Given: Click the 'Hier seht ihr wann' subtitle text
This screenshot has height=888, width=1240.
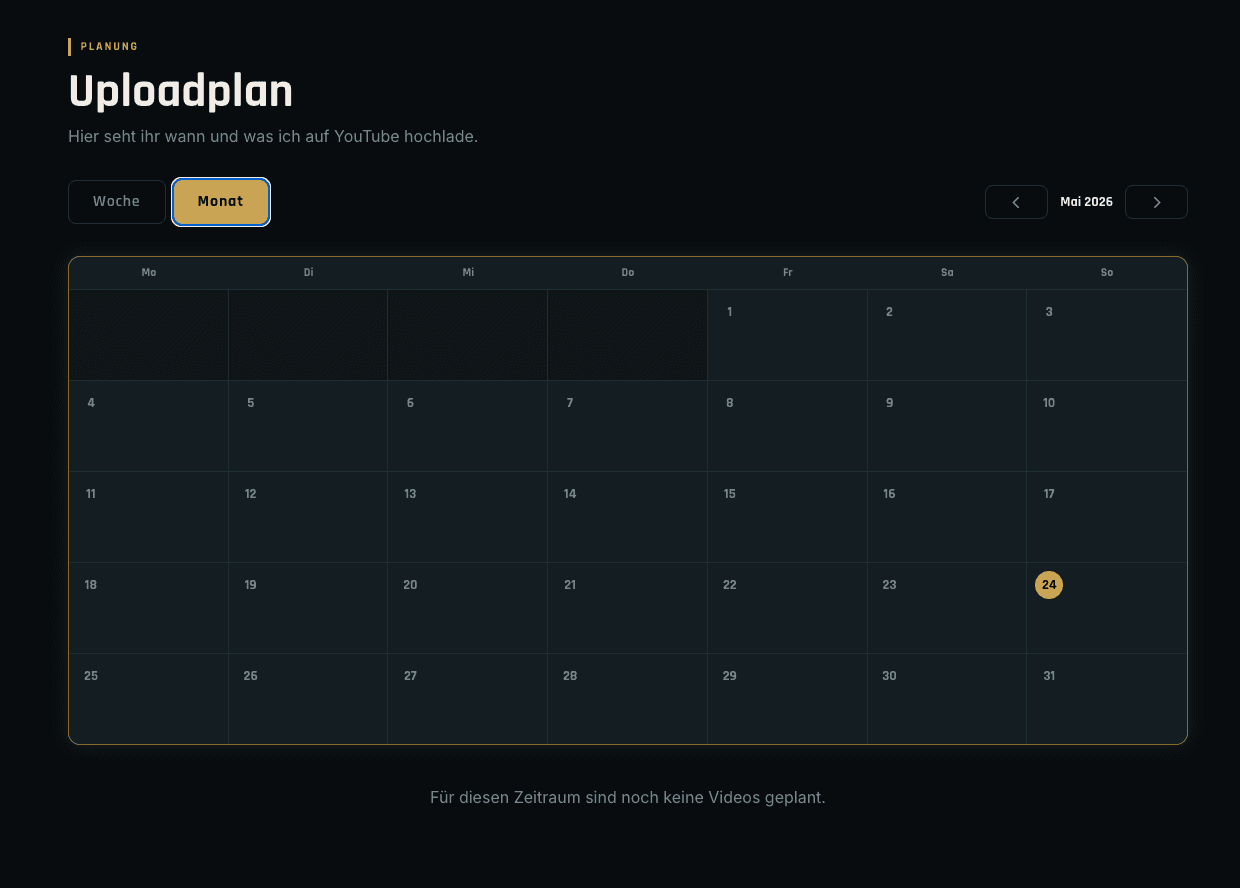Looking at the screenshot, I should (x=273, y=136).
